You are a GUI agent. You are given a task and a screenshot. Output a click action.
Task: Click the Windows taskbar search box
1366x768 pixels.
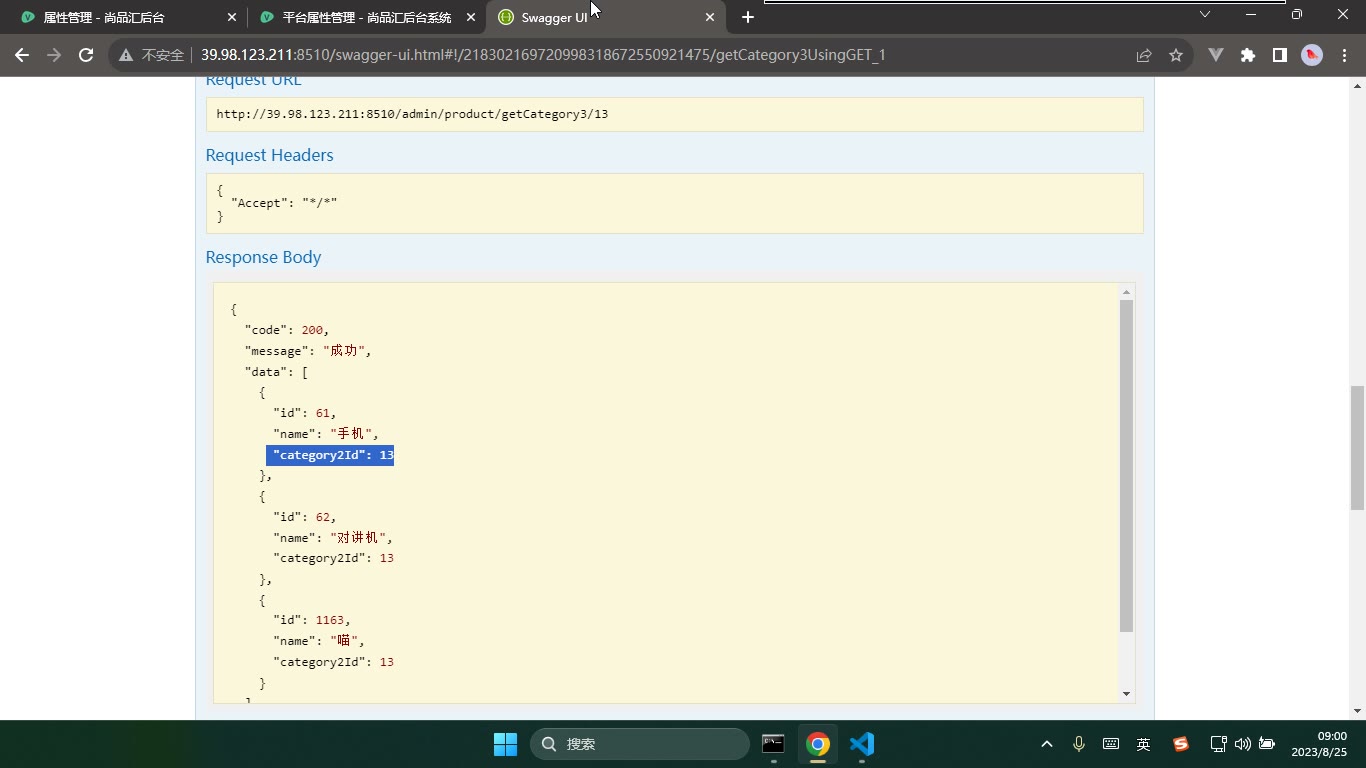click(x=640, y=744)
